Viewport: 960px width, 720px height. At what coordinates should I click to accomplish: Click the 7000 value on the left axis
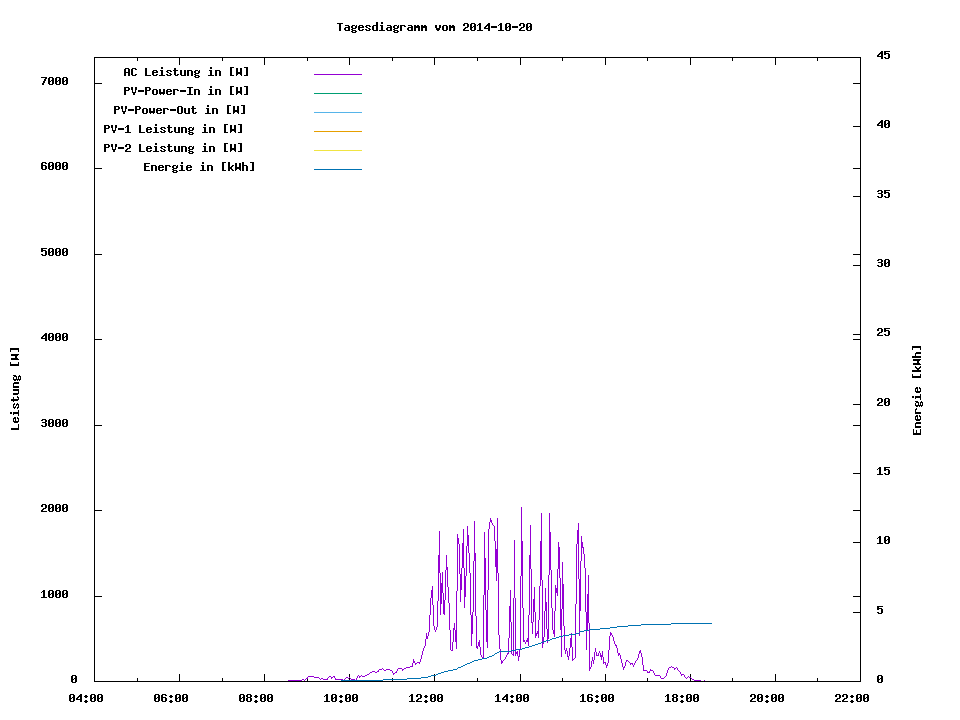(x=53, y=81)
